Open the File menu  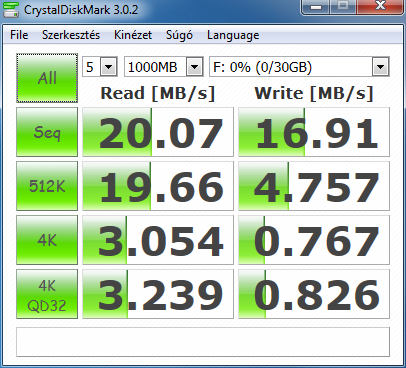pos(19,35)
